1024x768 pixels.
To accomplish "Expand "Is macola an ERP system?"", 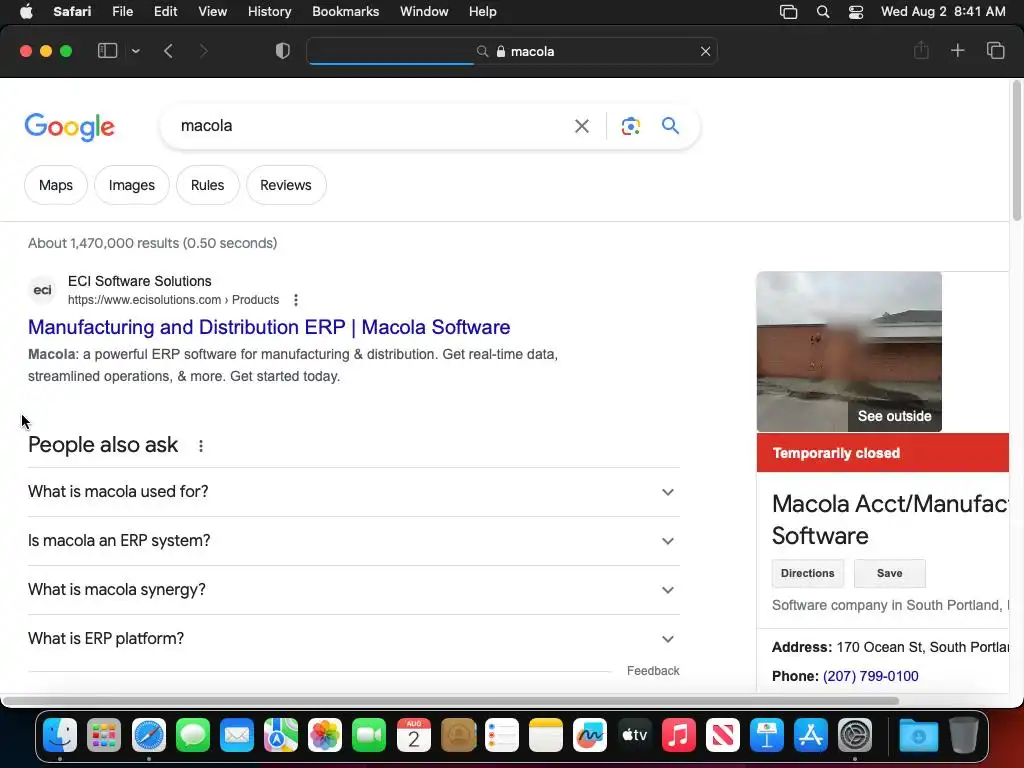I will point(353,541).
